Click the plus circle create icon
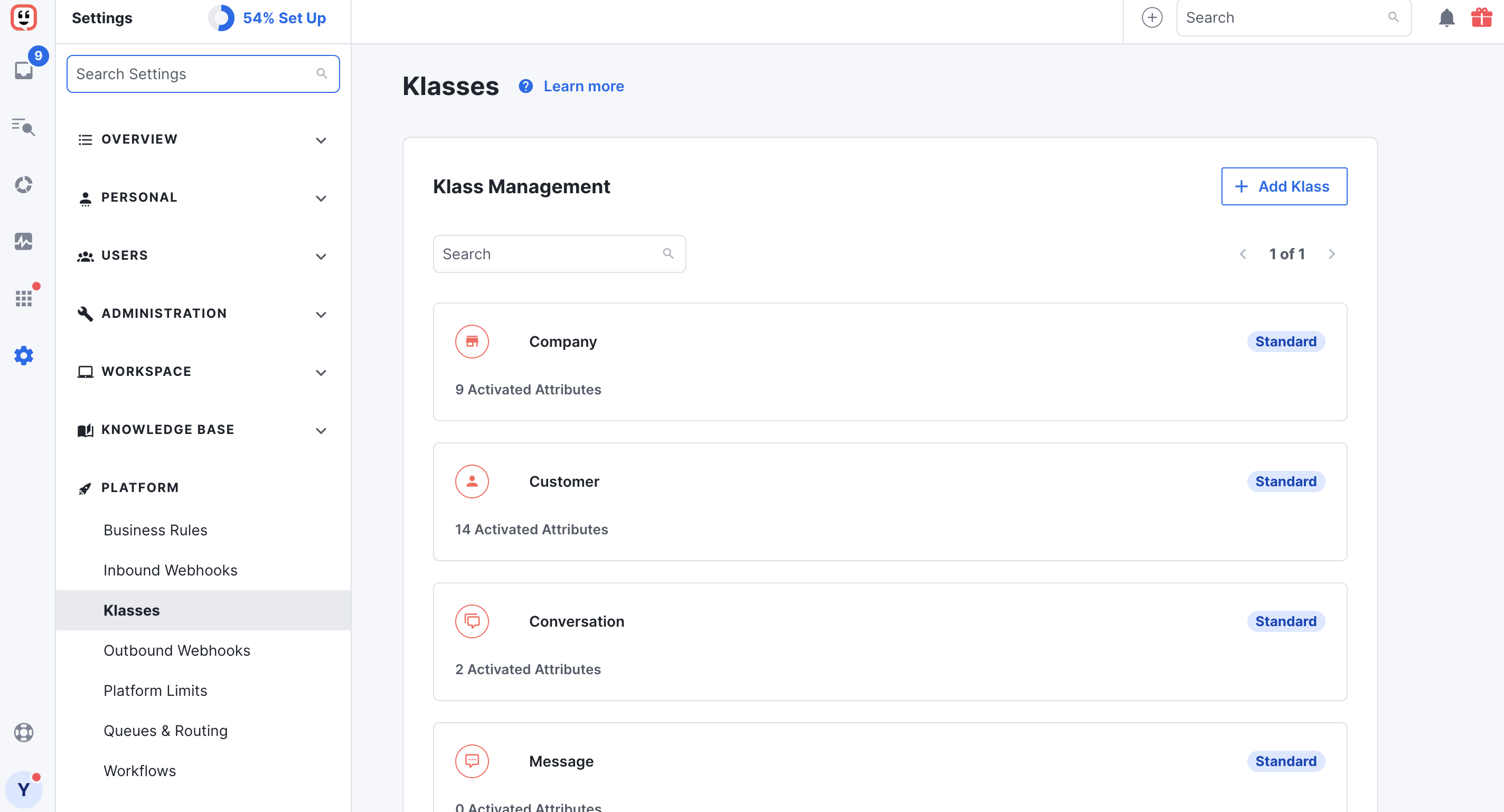Image resolution: width=1504 pixels, height=812 pixels. pyautogui.click(x=1151, y=17)
